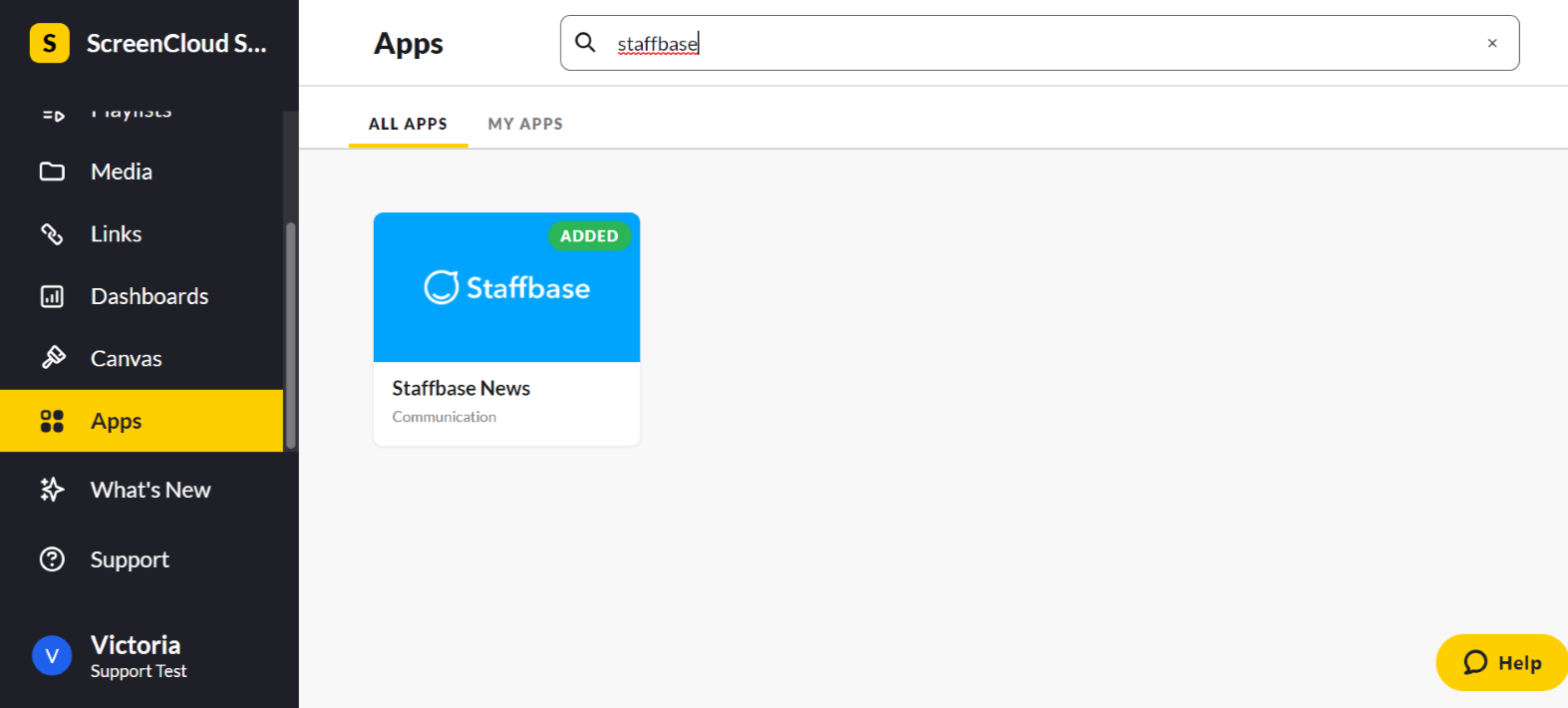Click the search field containing 'staffbase'
This screenshot has height=708, width=1568.
tap(1040, 43)
